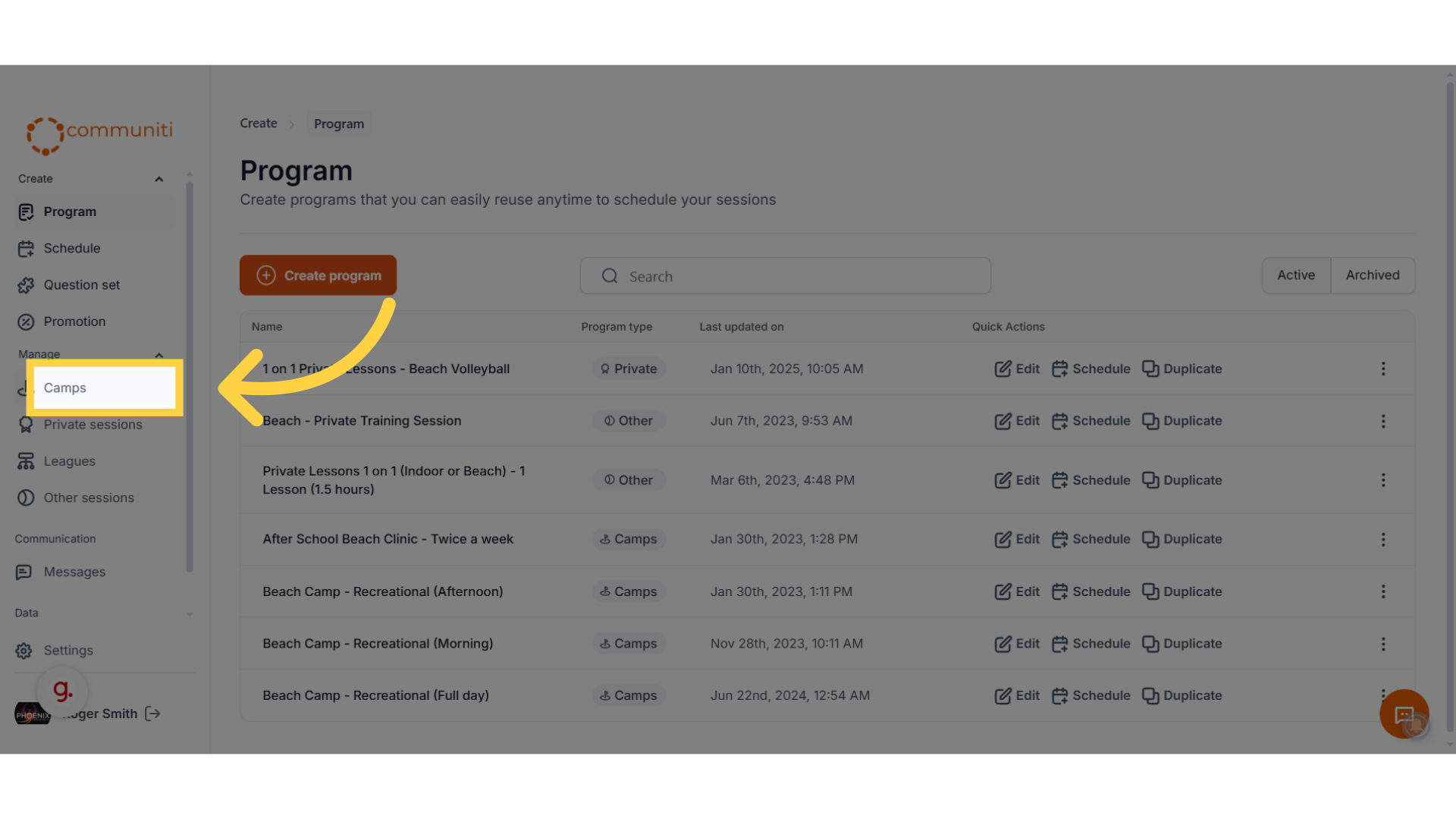Click the Create program button
This screenshot has width=1456, height=819.
pyautogui.click(x=318, y=275)
